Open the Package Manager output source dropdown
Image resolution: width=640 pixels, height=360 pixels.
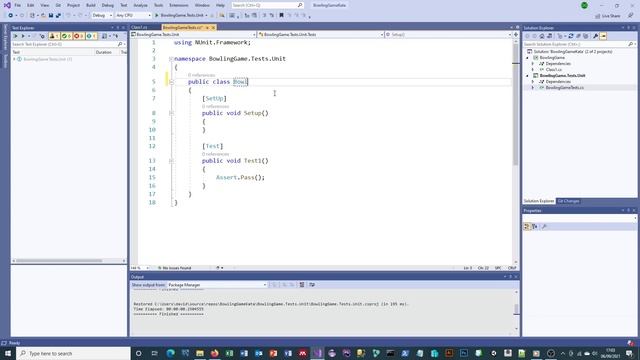point(217,285)
